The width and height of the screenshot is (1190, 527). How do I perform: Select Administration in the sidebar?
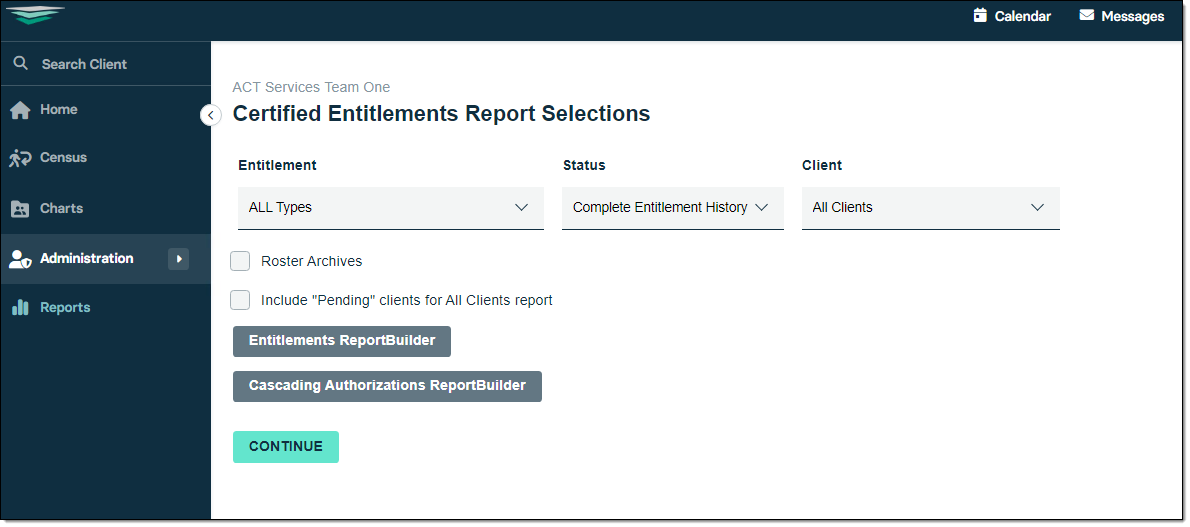(x=105, y=259)
